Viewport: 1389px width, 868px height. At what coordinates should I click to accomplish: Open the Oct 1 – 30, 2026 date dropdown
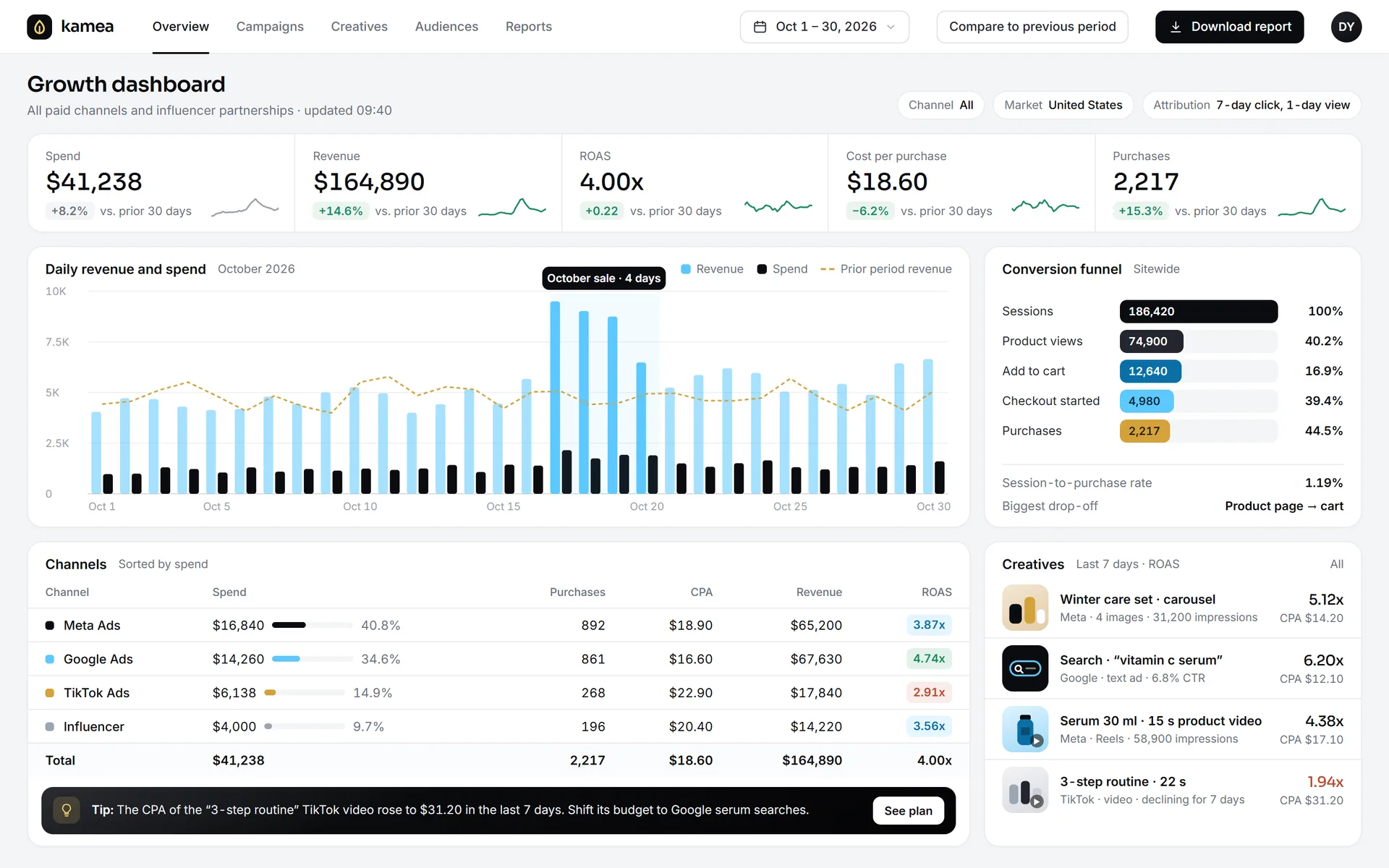coord(825,27)
